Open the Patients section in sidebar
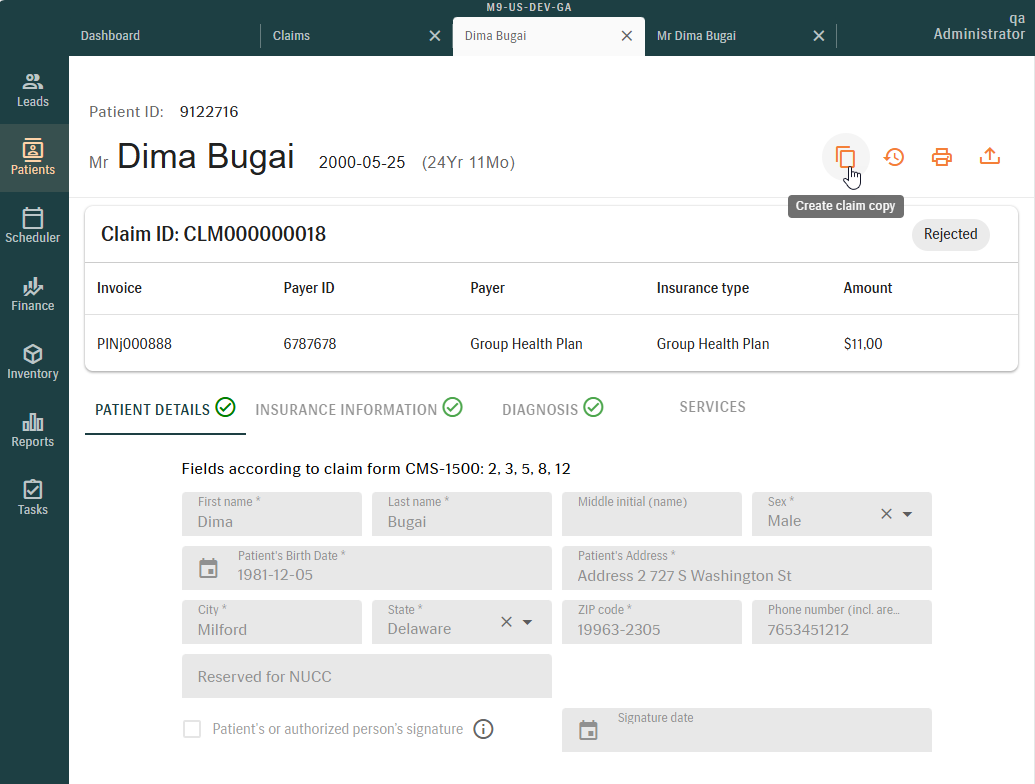Screen dimensions: 1035x784 [x=33, y=158]
